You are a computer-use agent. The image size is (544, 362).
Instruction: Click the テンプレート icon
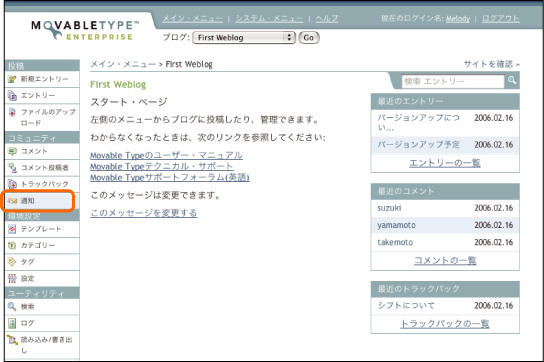[12, 229]
